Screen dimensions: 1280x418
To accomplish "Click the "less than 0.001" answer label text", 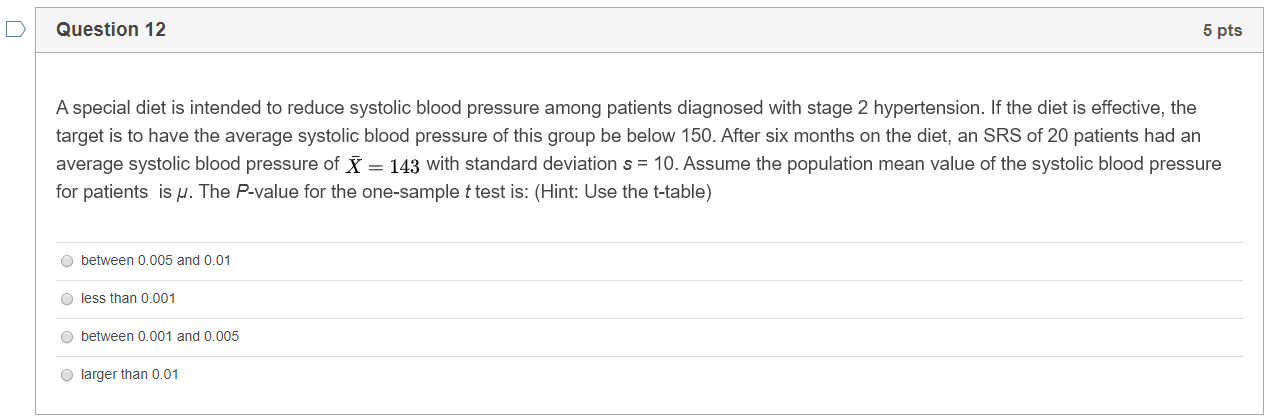I will click(x=128, y=299).
